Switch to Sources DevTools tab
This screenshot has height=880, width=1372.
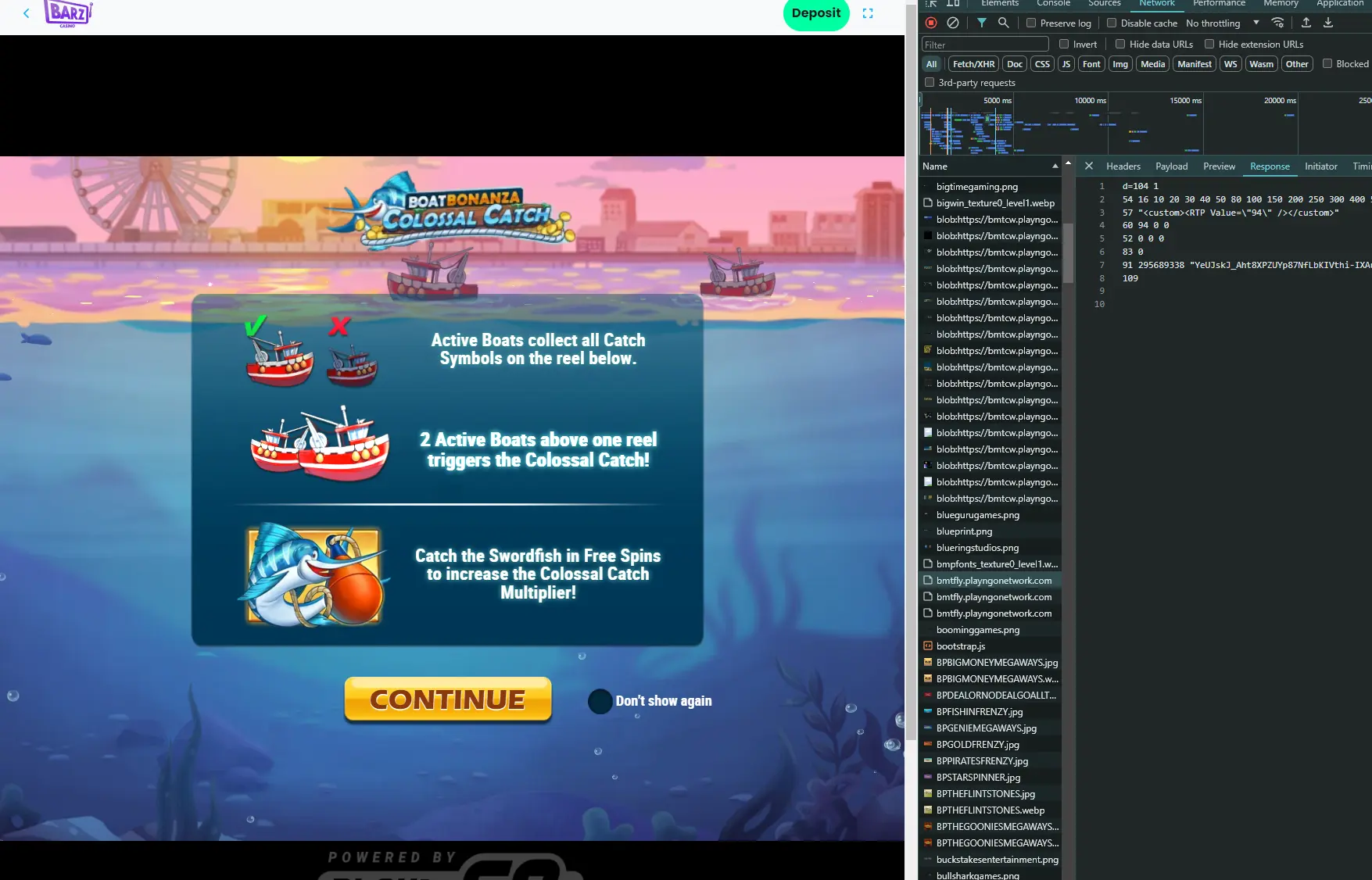1105,4
